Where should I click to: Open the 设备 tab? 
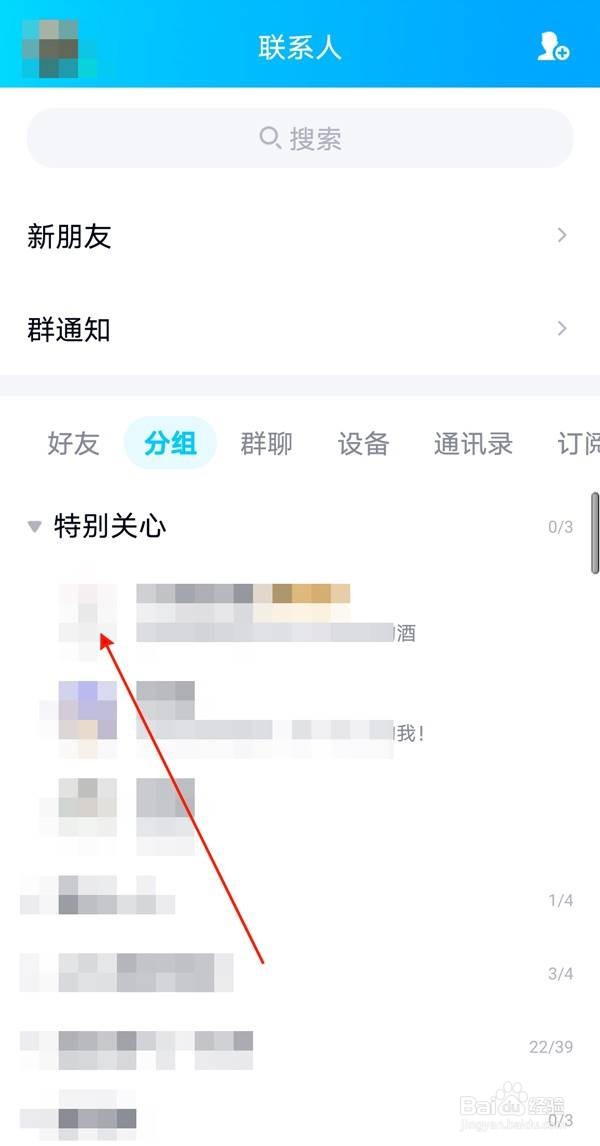(363, 443)
